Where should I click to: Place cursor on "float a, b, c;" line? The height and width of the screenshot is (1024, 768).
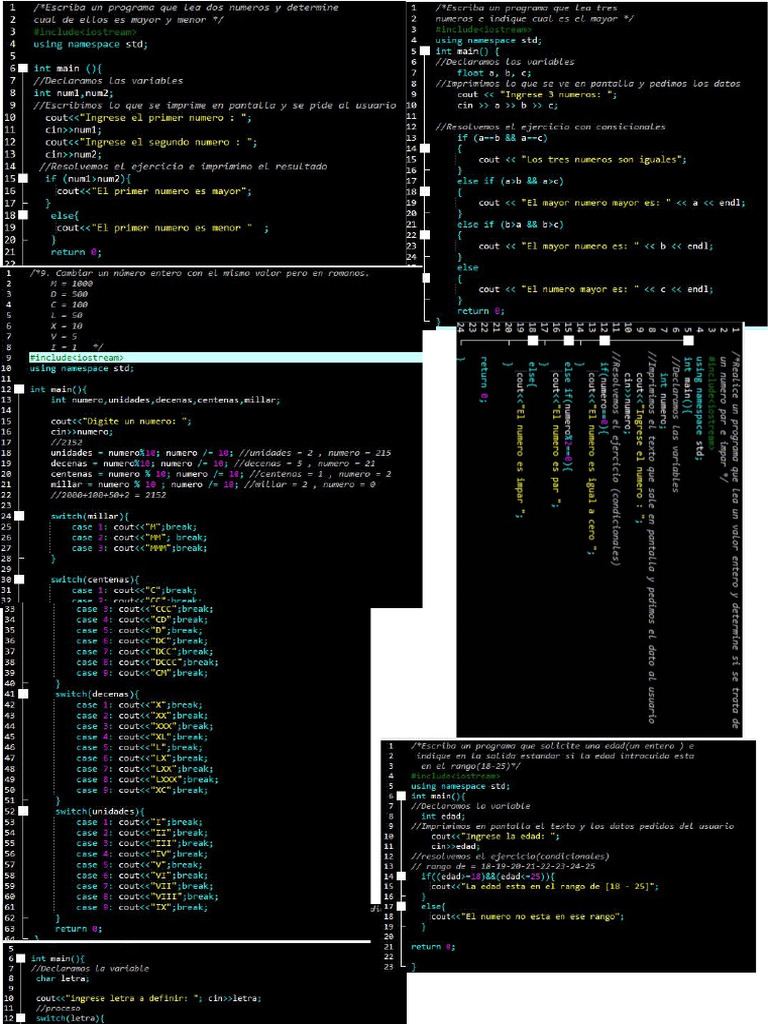click(490, 72)
